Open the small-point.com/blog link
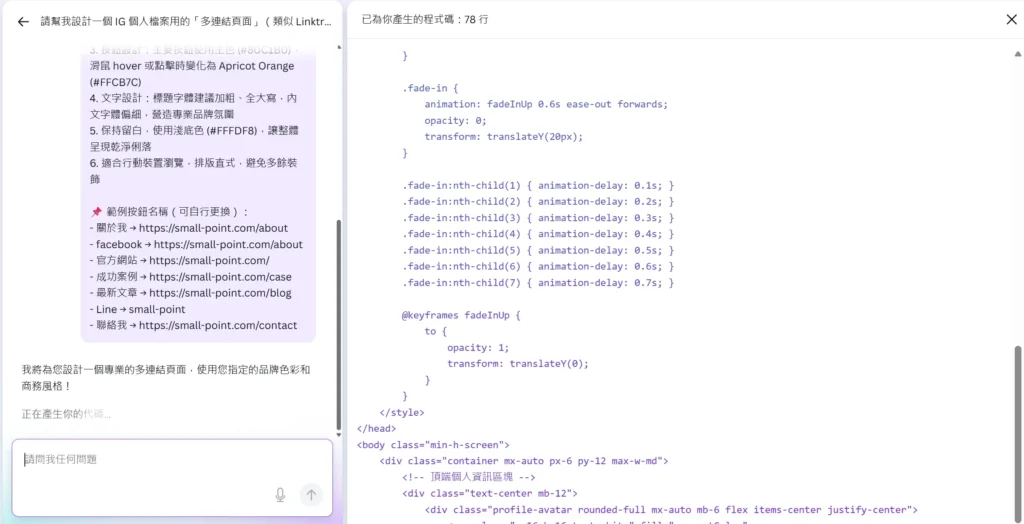This screenshot has height=524, width=1024. pos(220,293)
